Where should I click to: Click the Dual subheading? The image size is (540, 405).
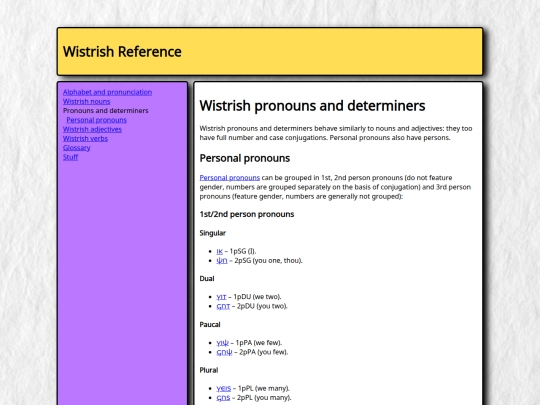click(x=207, y=279)
